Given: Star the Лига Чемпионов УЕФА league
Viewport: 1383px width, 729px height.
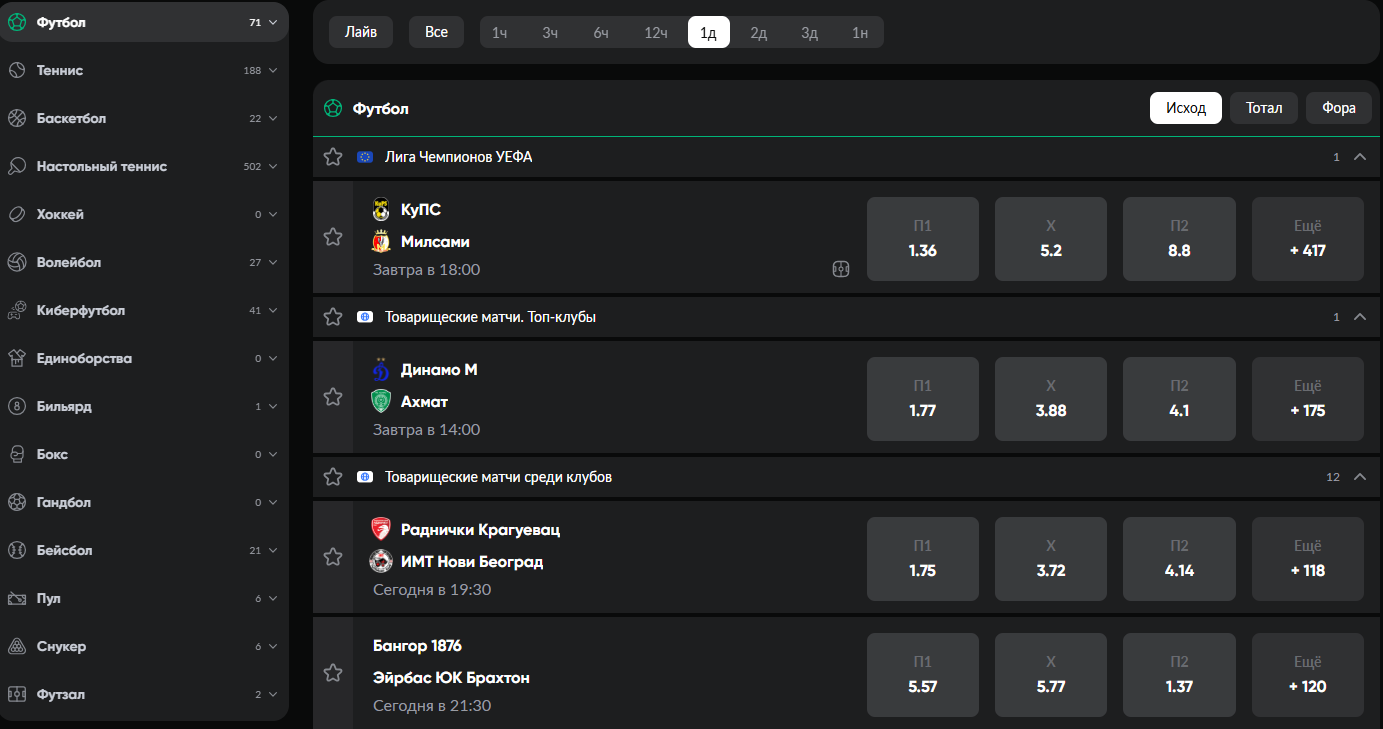Looking at the screenshot, I should [333, 157].
